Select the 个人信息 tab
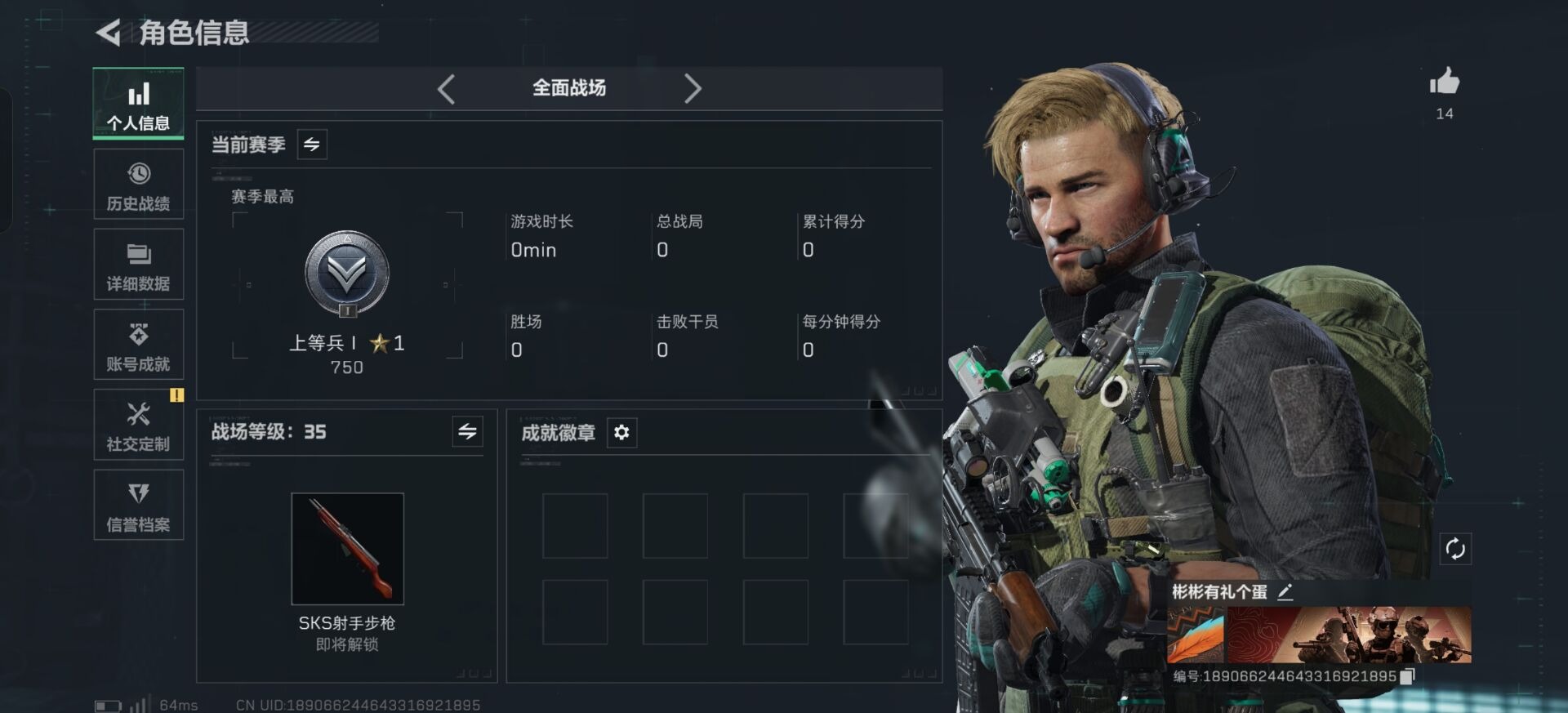 tap(138, 104)
